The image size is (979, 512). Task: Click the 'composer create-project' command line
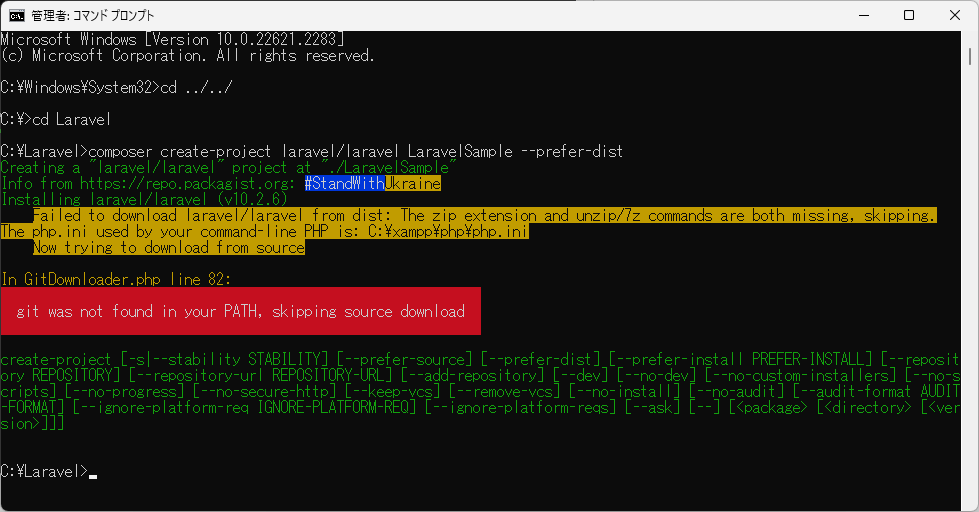(x=312, y=152)
